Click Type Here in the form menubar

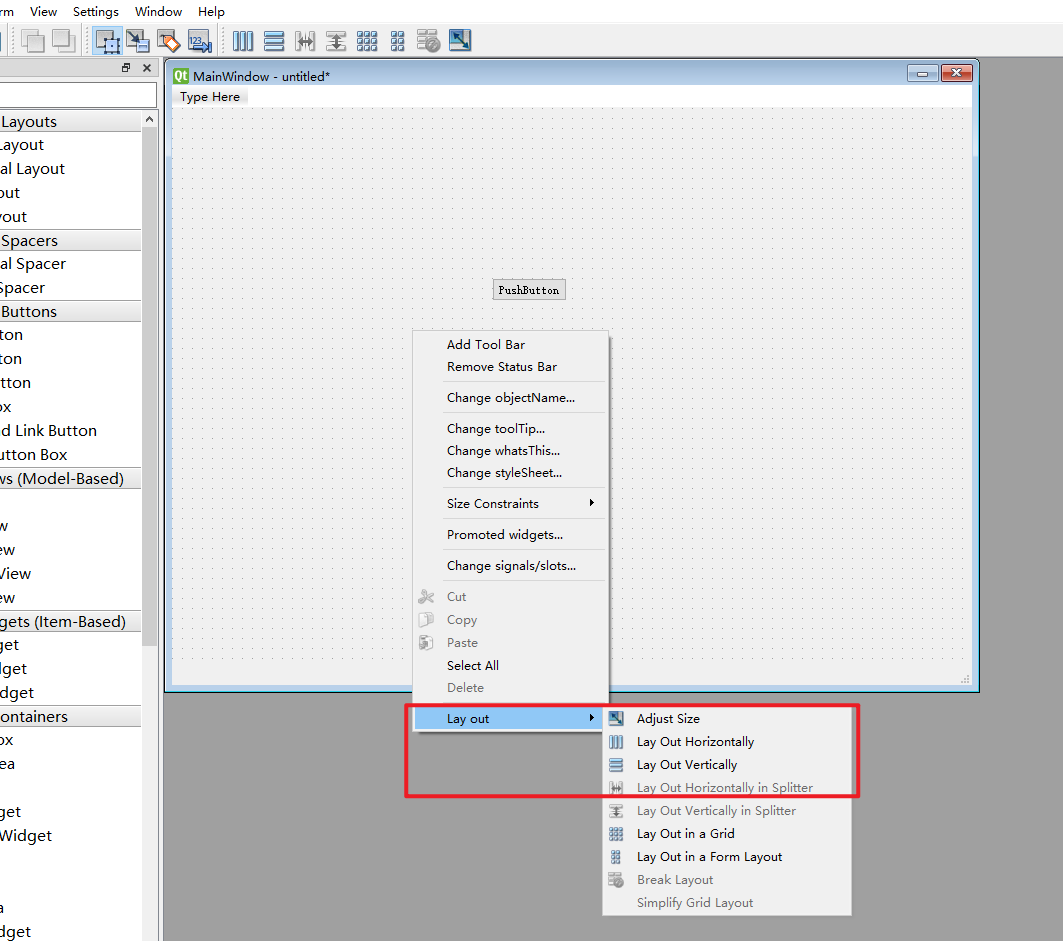(x=210, y=97)
